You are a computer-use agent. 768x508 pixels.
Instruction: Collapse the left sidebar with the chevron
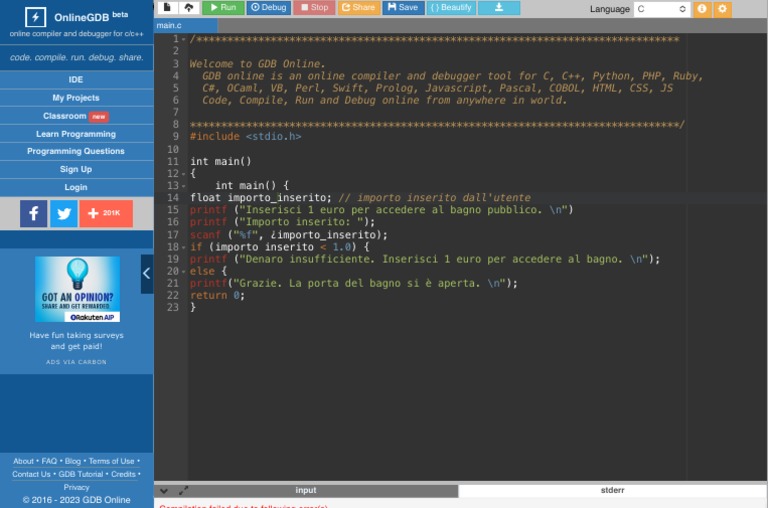click(146, 273)
